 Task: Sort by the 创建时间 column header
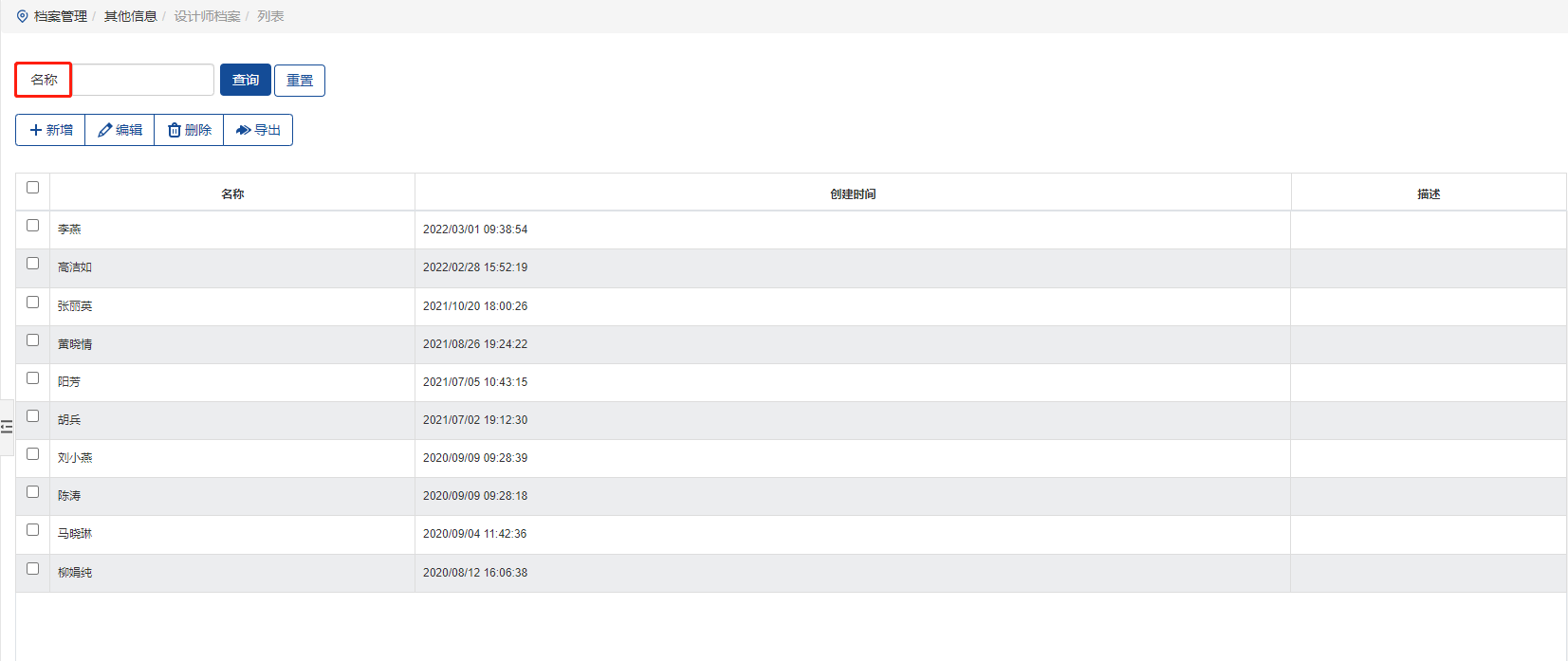[853, 193]
